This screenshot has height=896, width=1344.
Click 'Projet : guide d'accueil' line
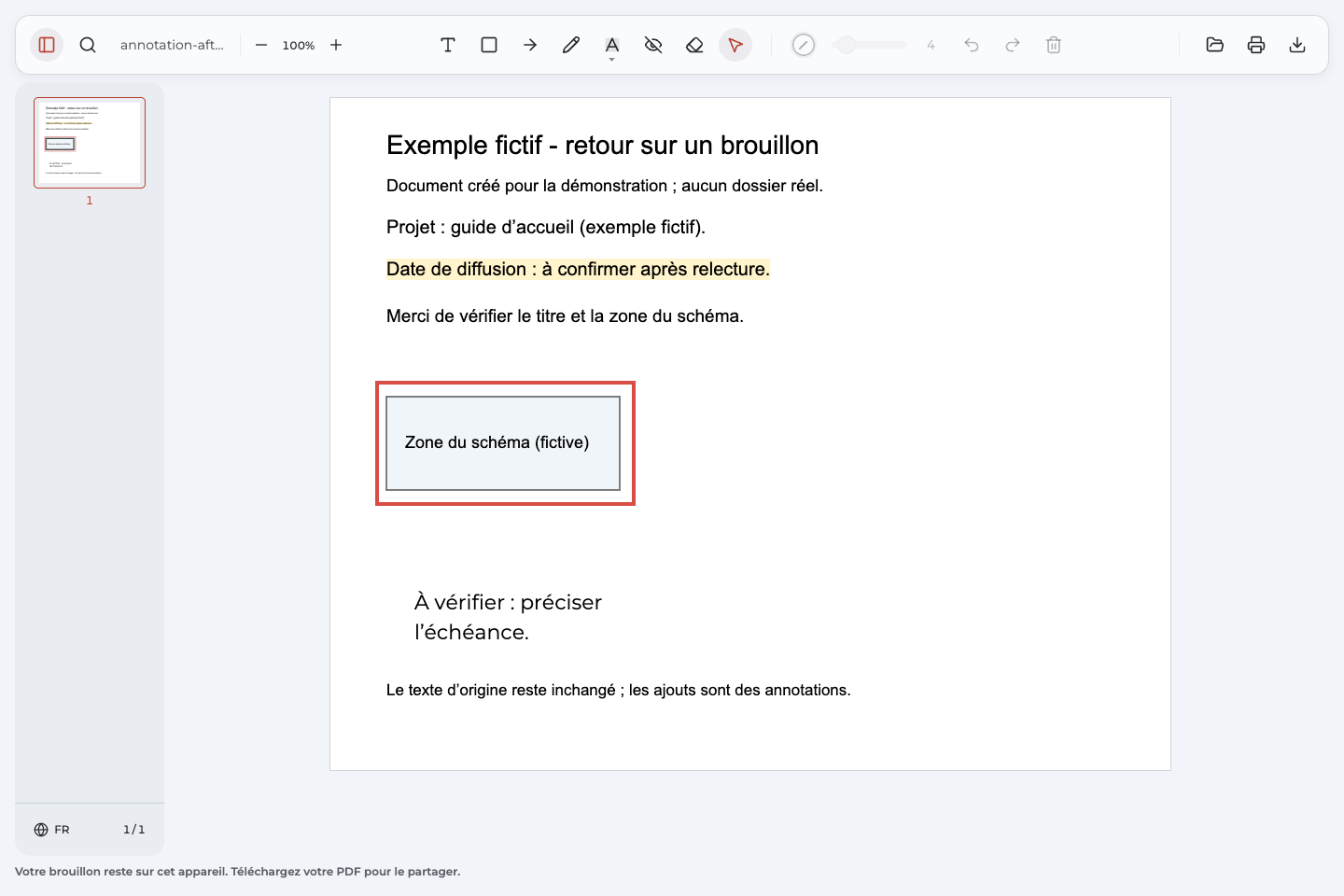(546, 228)
